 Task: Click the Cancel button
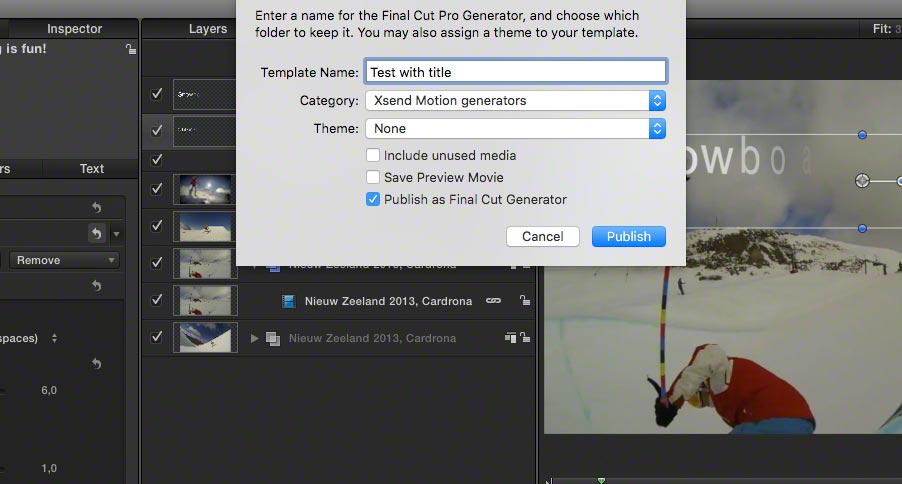542,237
